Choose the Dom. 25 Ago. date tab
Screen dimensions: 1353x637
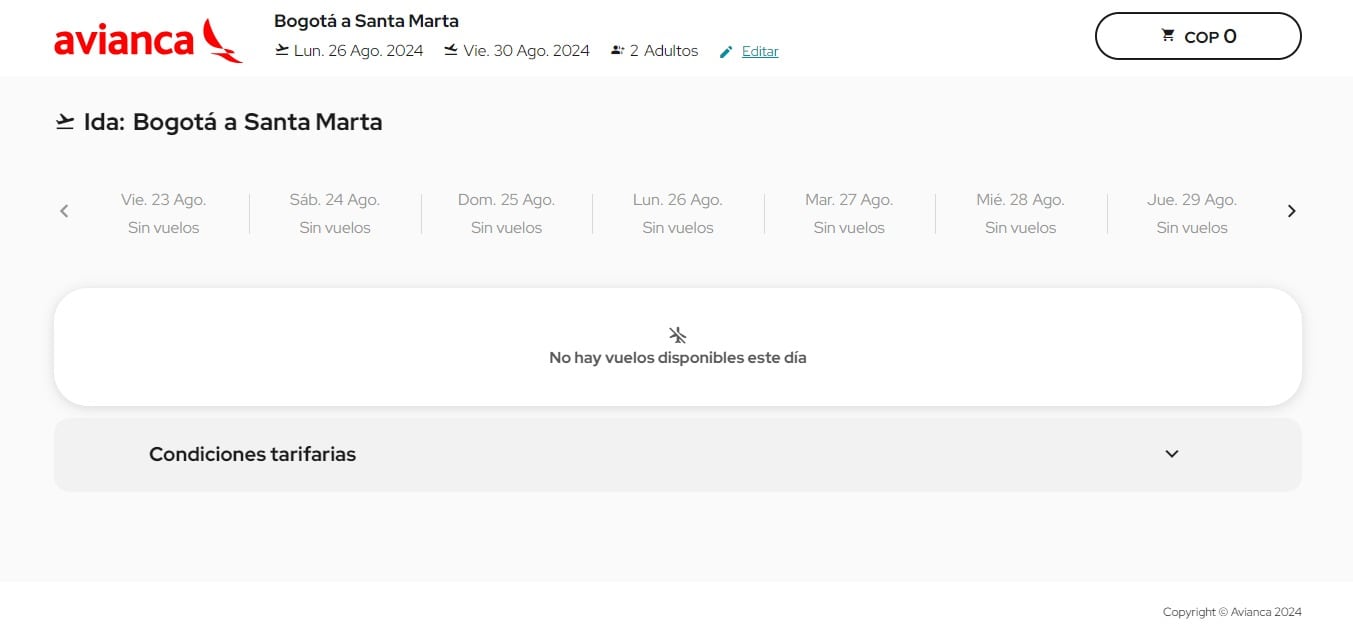pos(506,213)
